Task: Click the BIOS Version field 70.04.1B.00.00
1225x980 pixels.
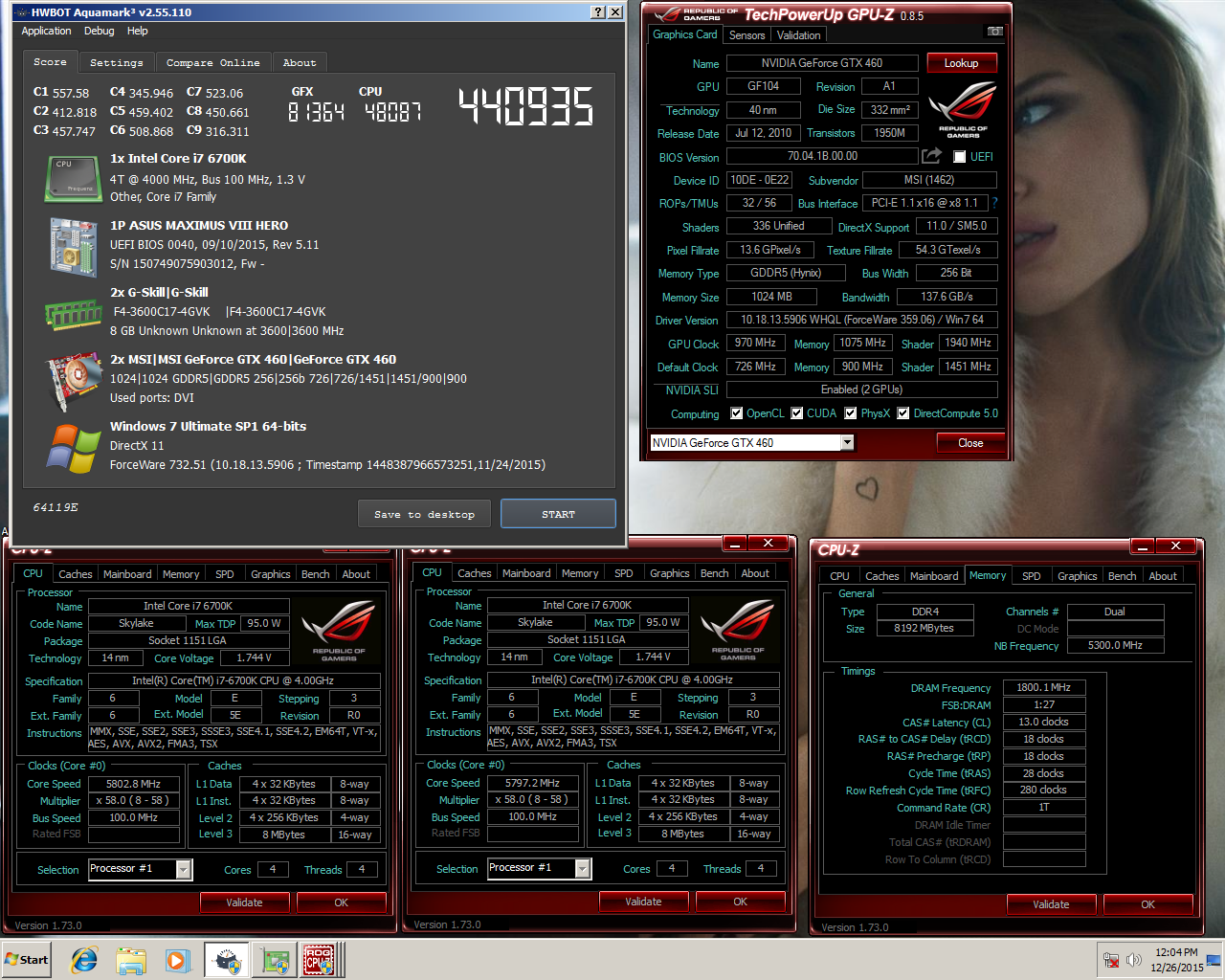Action: [x=822, y=156]
